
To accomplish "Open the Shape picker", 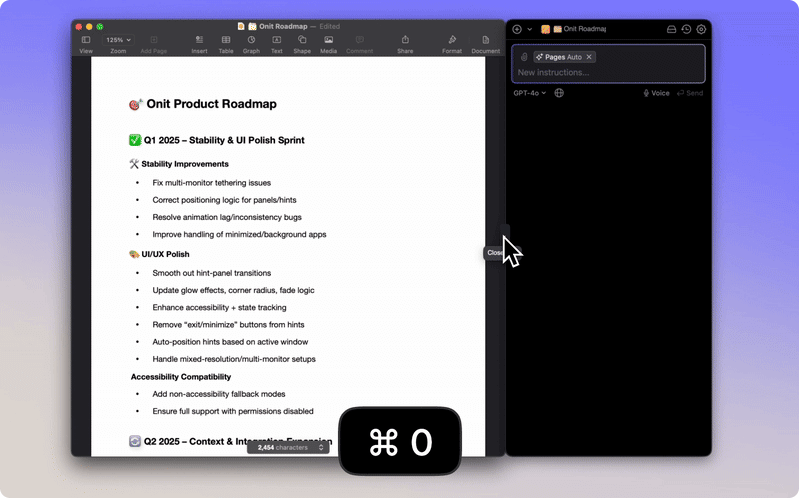I will coord(302,40).
